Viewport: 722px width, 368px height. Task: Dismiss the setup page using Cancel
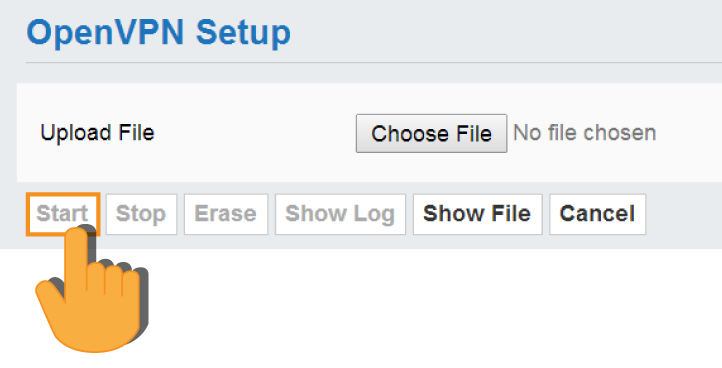click(598, 214)
